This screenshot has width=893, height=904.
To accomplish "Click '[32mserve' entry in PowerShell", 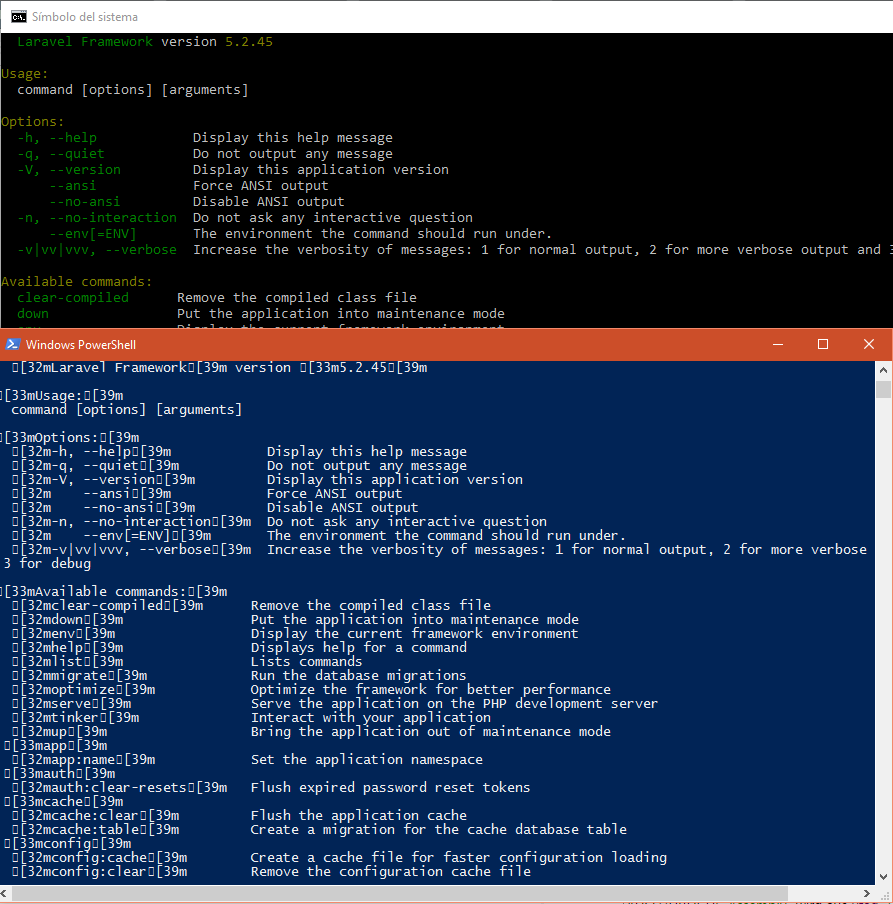I will coord(72,704).
